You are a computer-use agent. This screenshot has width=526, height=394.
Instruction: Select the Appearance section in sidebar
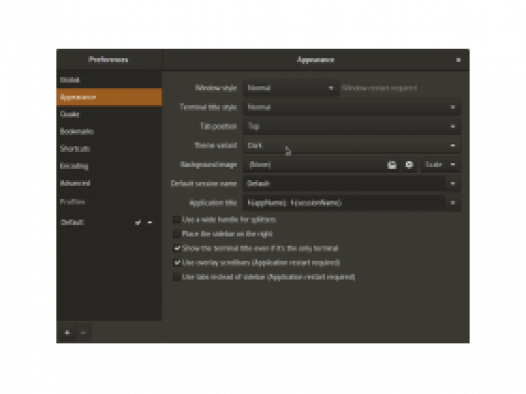click(x=109, y=97)
